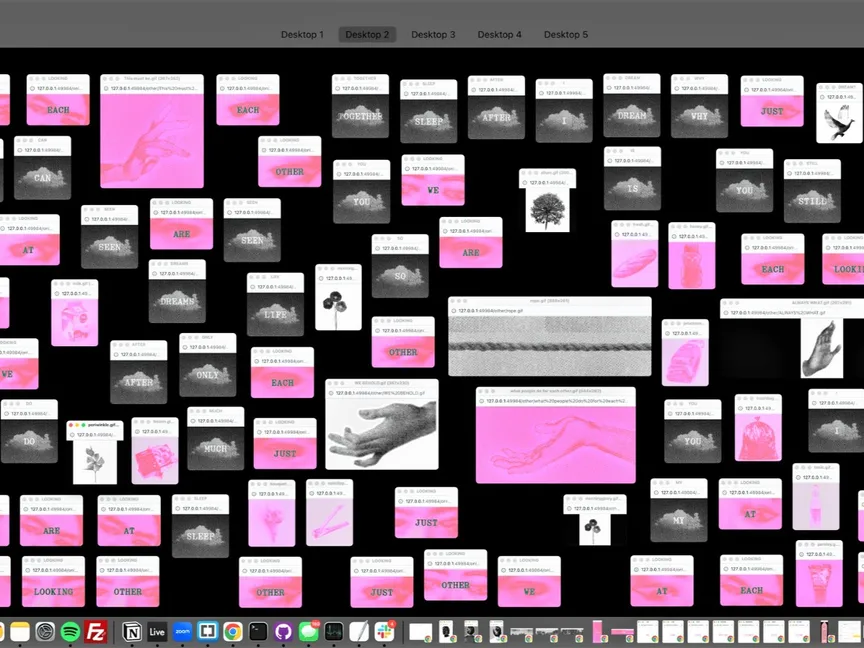The height and width of the screenshot is (648, 864).
Task: Open System Preferences from the dock
Action: (45, 631)
